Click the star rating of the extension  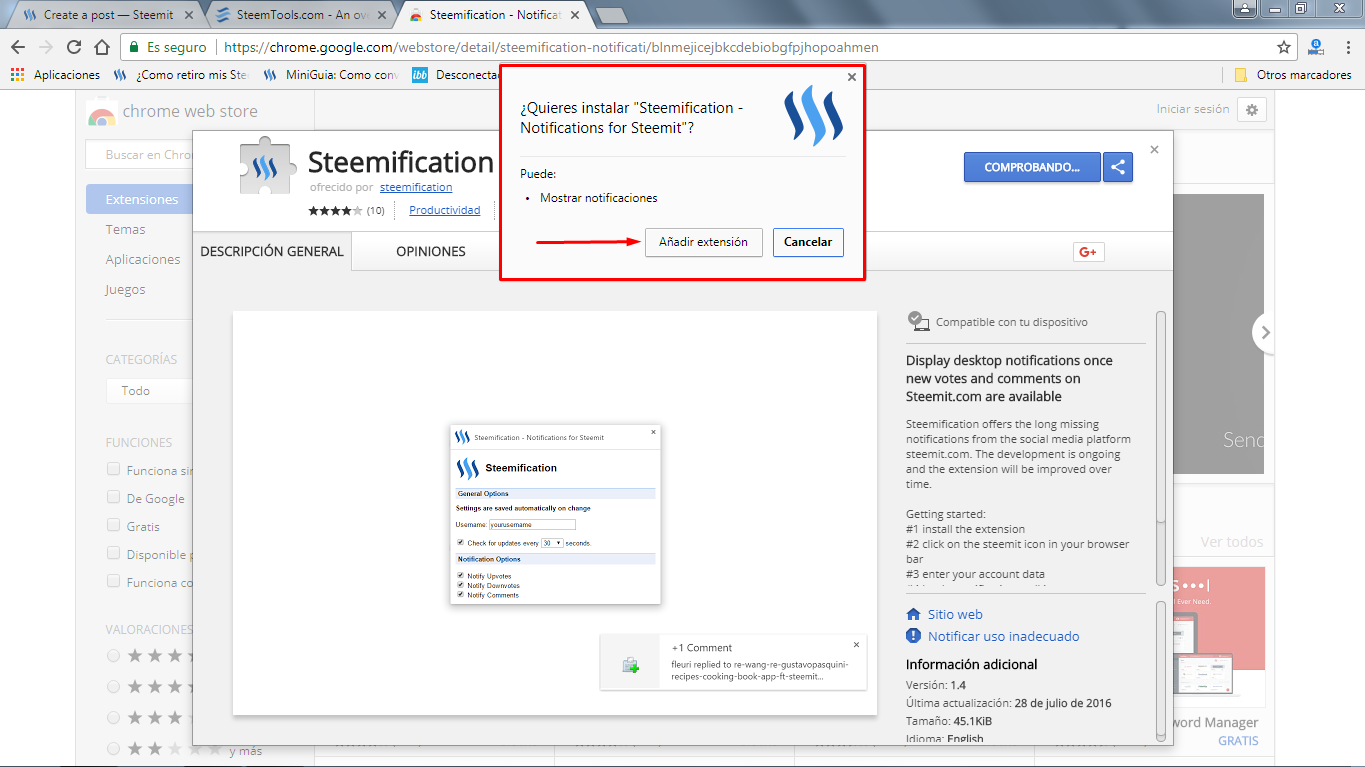click(x=336, y=211)
